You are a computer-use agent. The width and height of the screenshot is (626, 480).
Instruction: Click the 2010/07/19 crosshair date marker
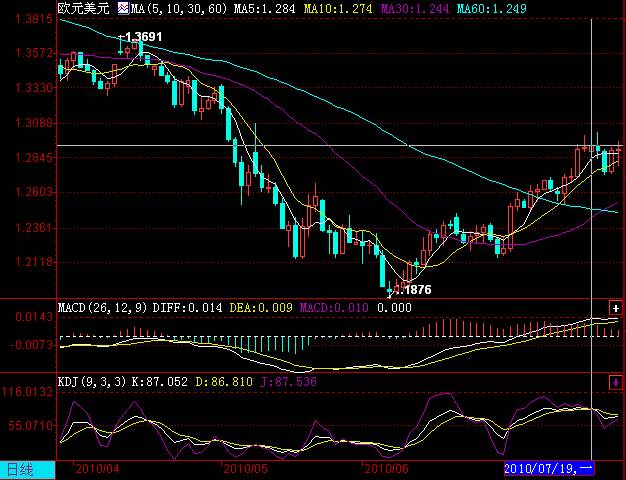click(x=549, y=468)
